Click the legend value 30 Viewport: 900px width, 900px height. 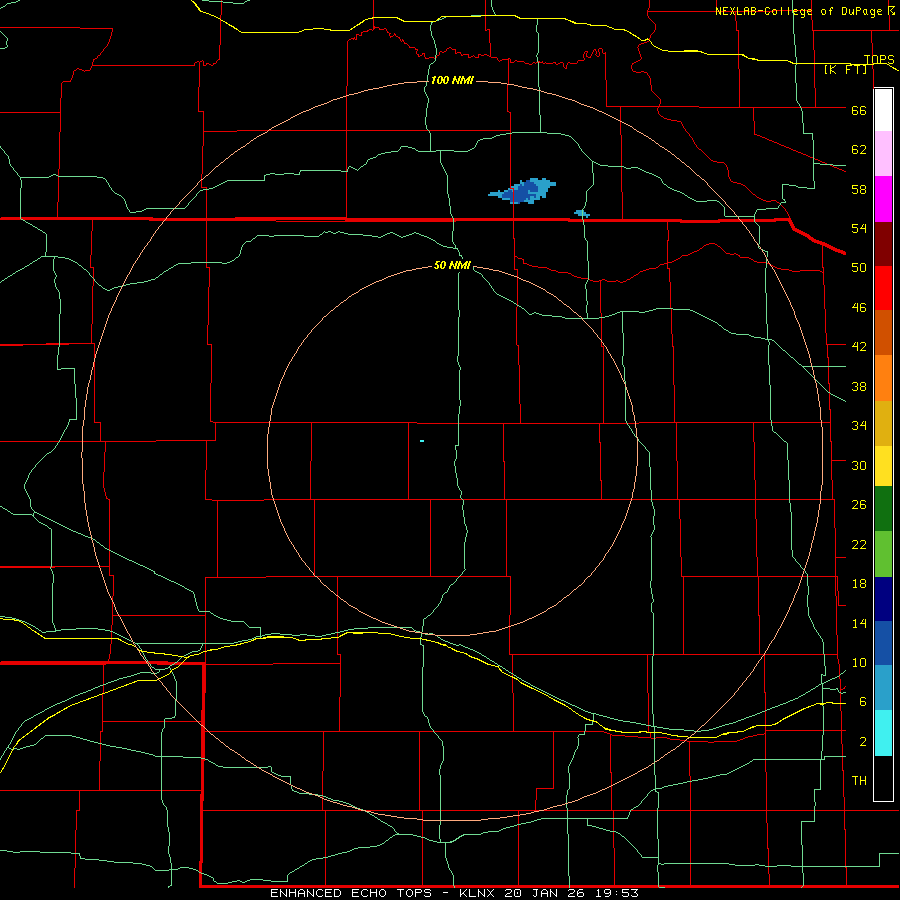pos(859,465)
